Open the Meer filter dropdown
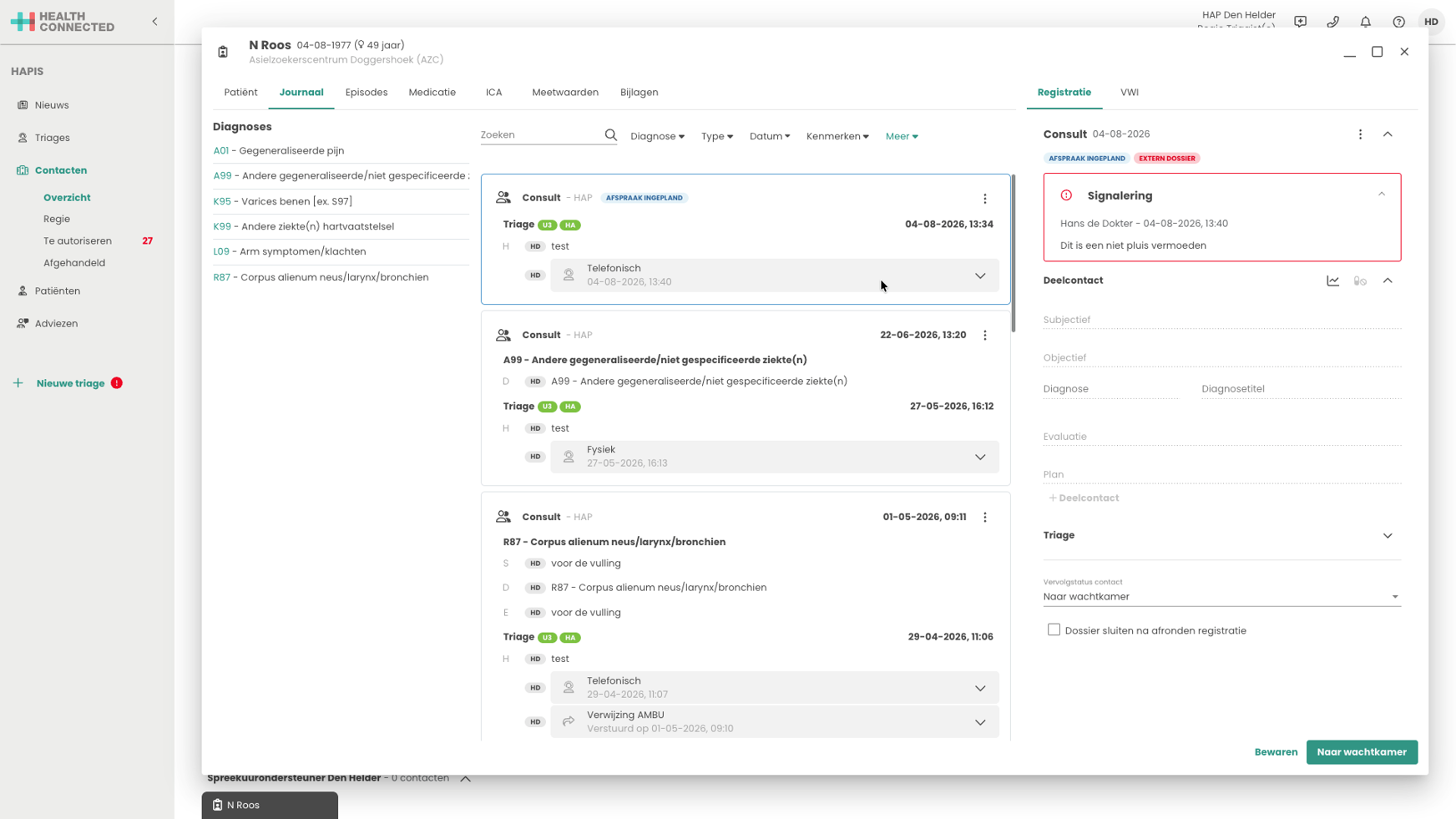 point(902,136)
